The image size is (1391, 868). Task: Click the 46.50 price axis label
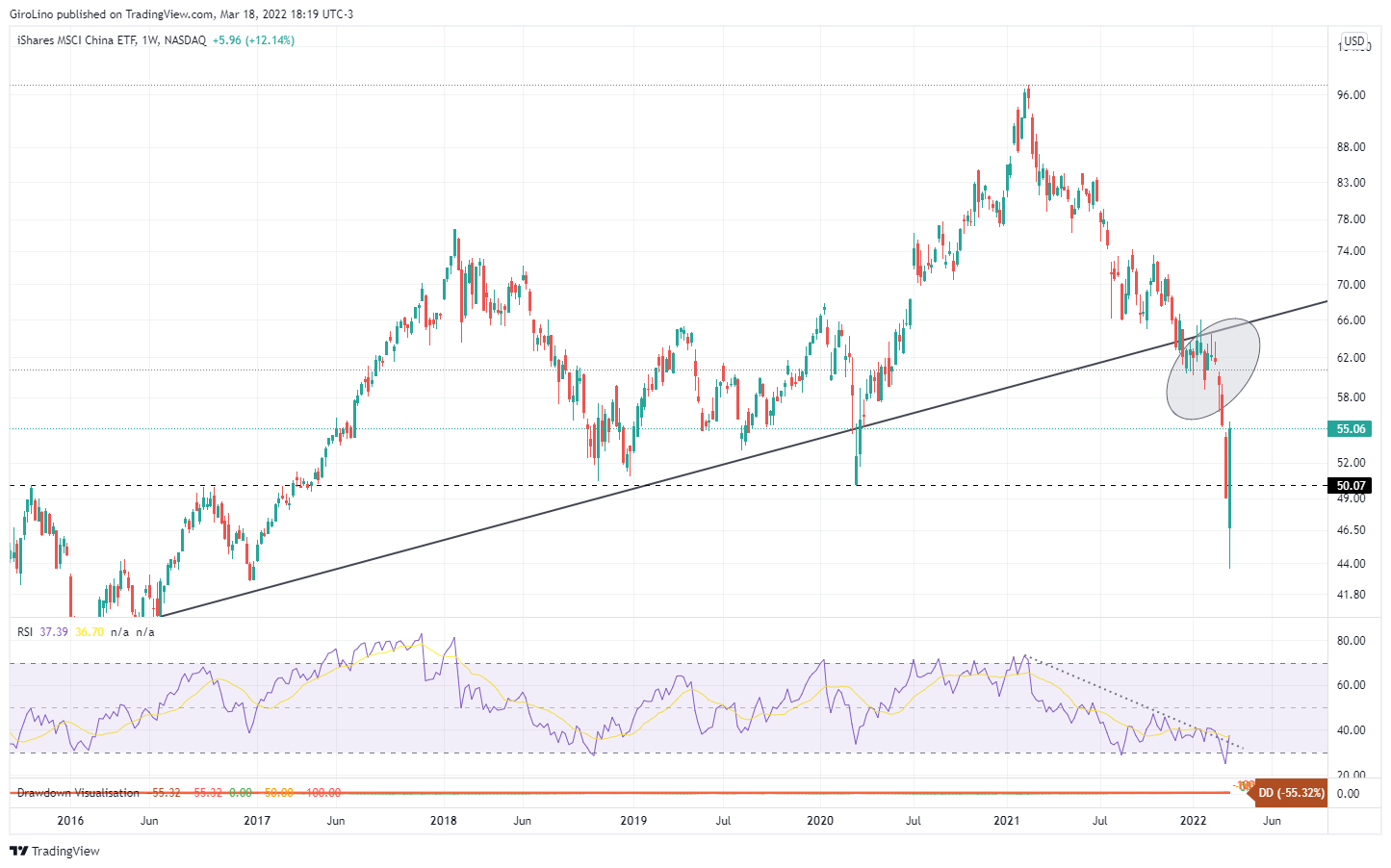pos(1352,530)
